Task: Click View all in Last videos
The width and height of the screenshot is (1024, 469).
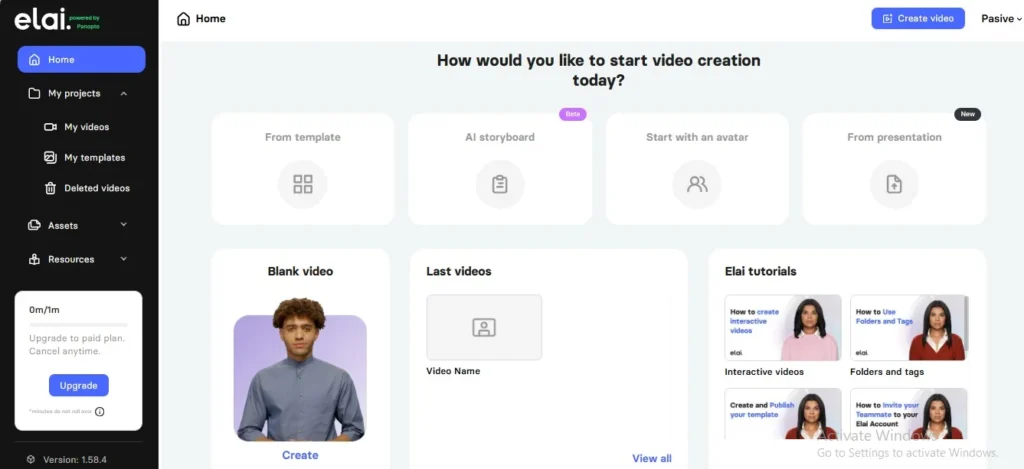Action: coord(652,459)
